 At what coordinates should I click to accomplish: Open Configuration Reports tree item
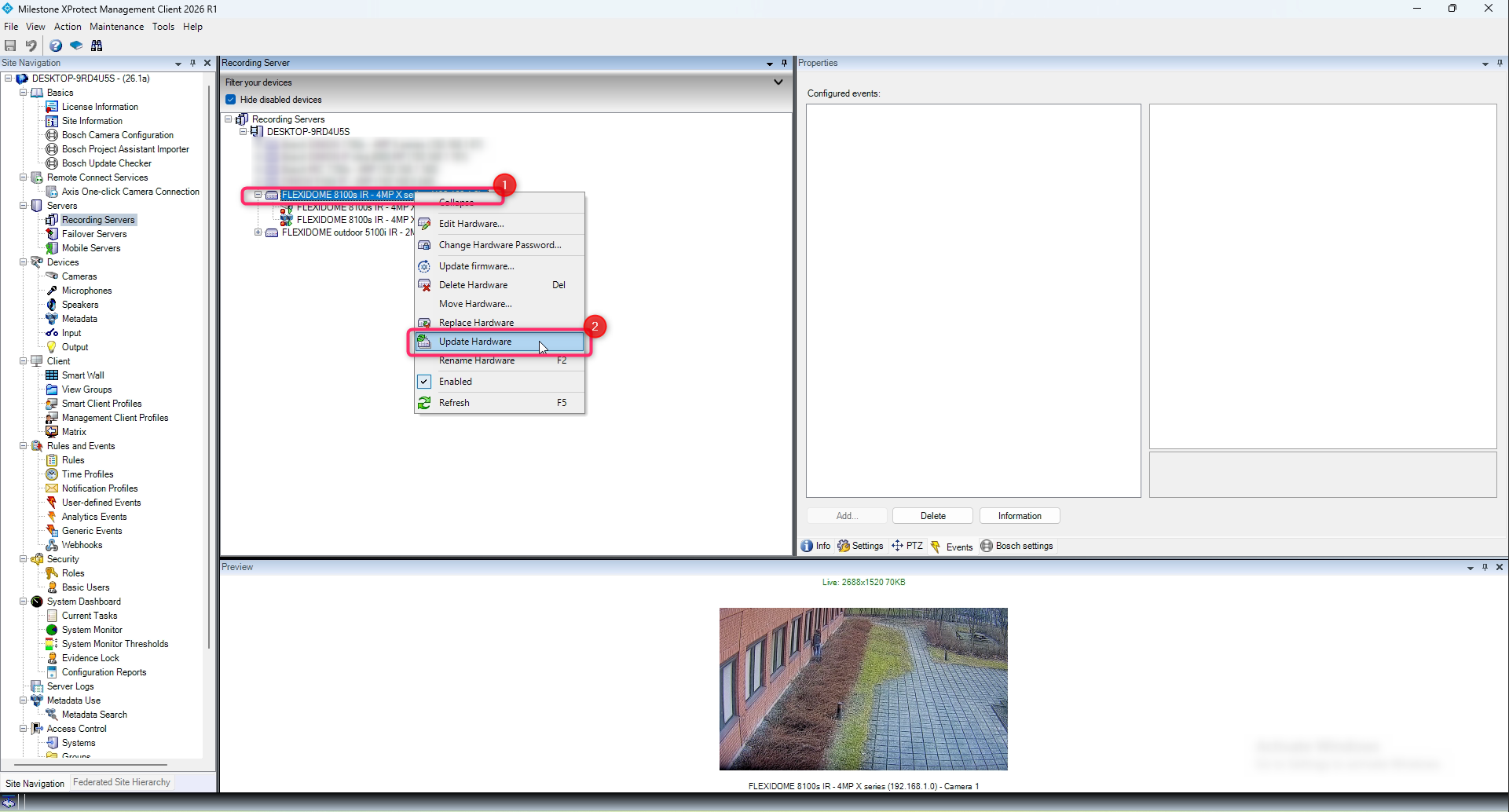104,672
